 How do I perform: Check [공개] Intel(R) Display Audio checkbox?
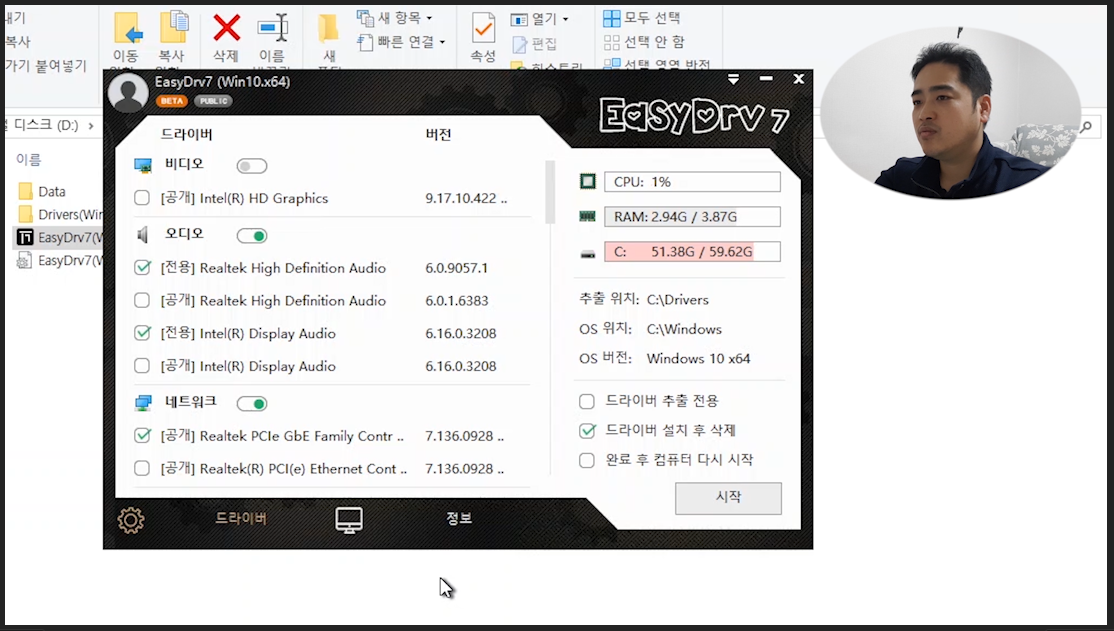pos(142,365)
